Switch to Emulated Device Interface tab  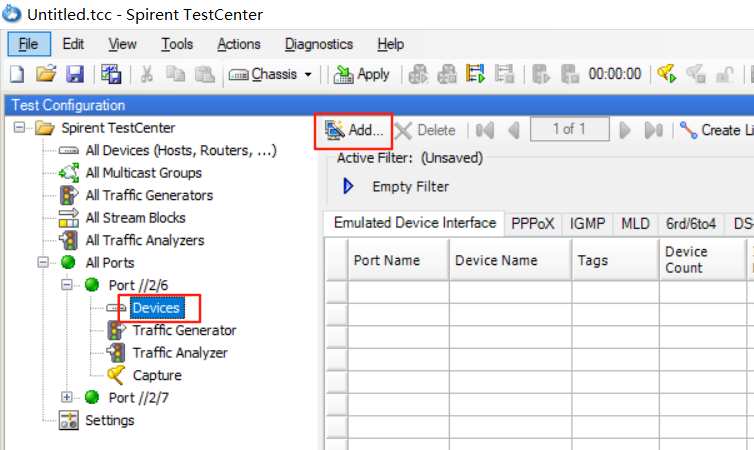coord(415,223)
